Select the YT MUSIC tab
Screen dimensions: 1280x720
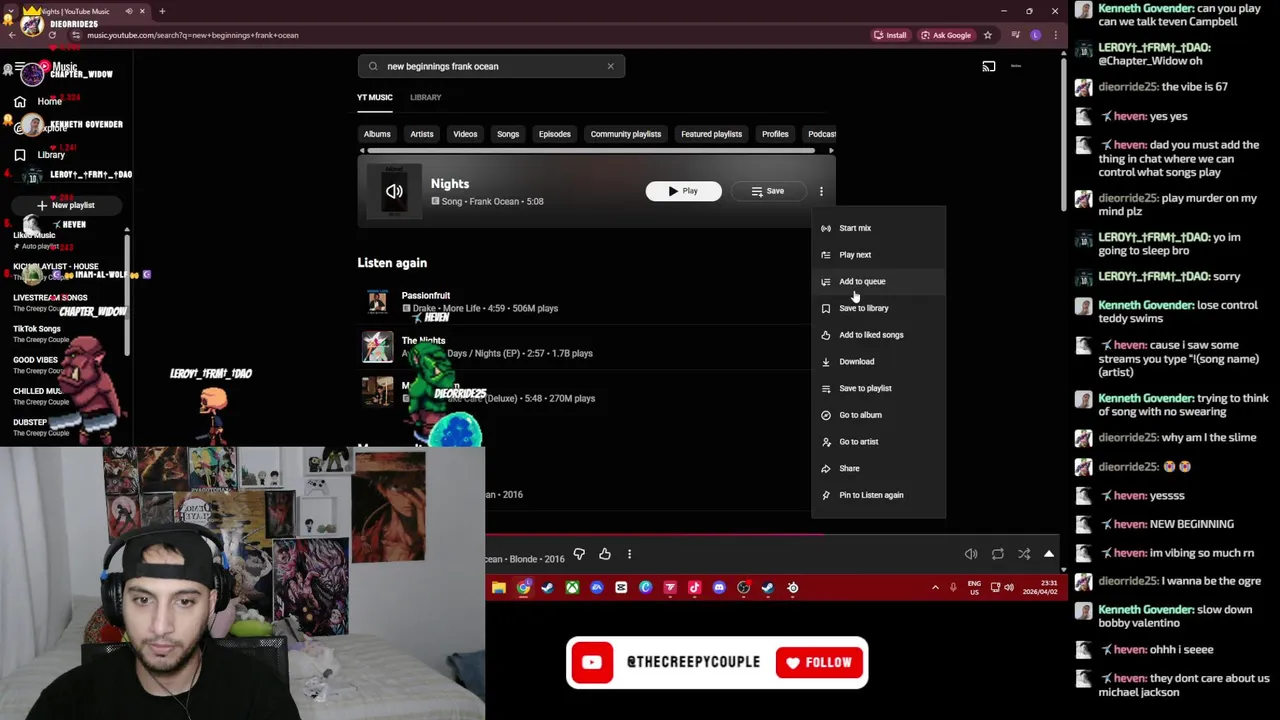[375, 97]
